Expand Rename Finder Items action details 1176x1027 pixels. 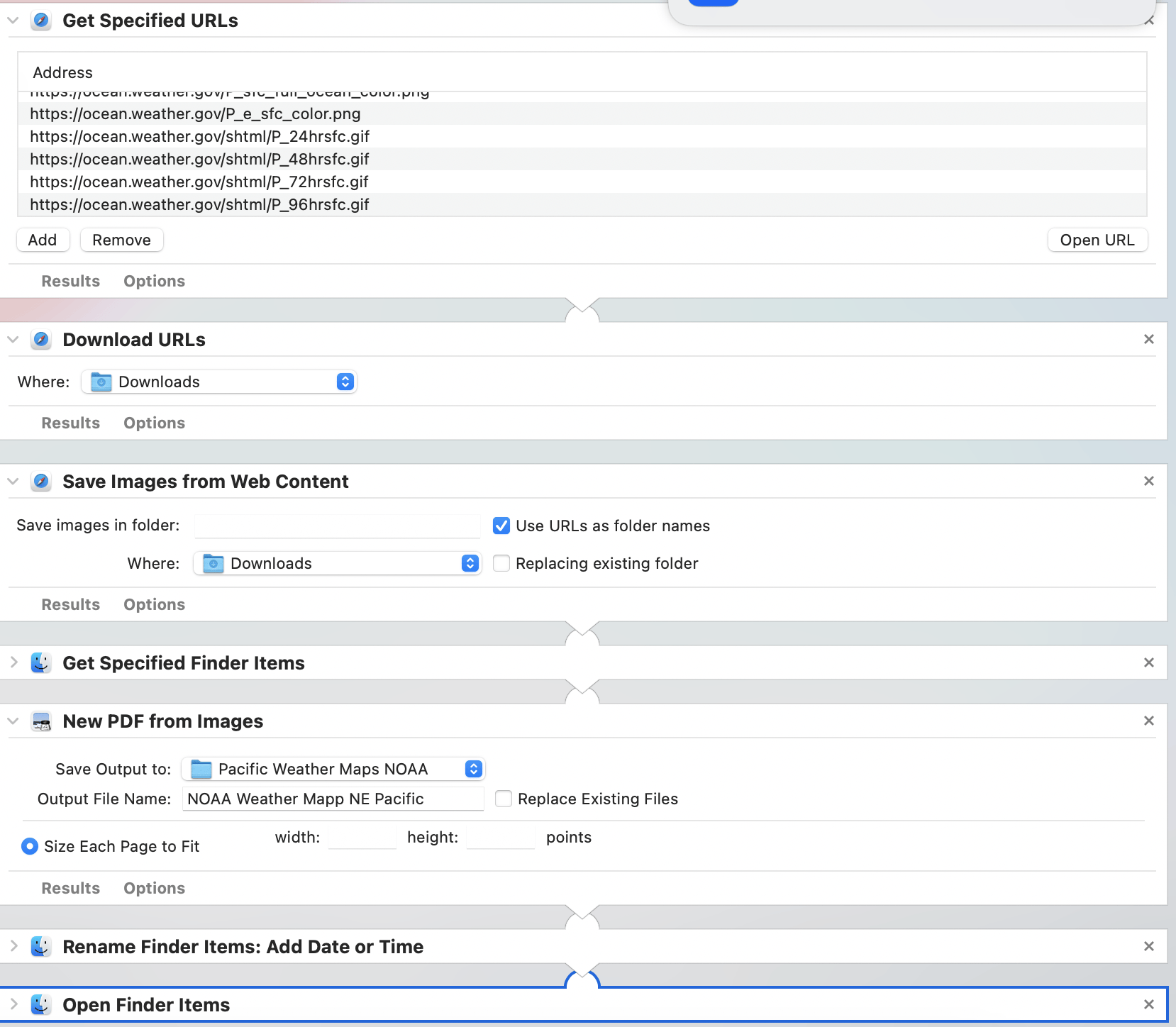point(13,947)
